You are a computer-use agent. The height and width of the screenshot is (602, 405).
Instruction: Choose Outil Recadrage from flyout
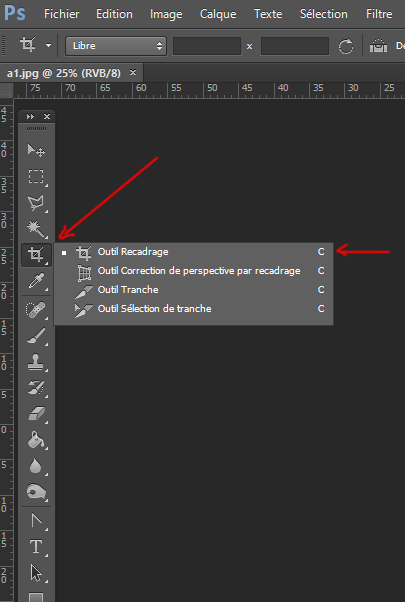pos(193,252)
